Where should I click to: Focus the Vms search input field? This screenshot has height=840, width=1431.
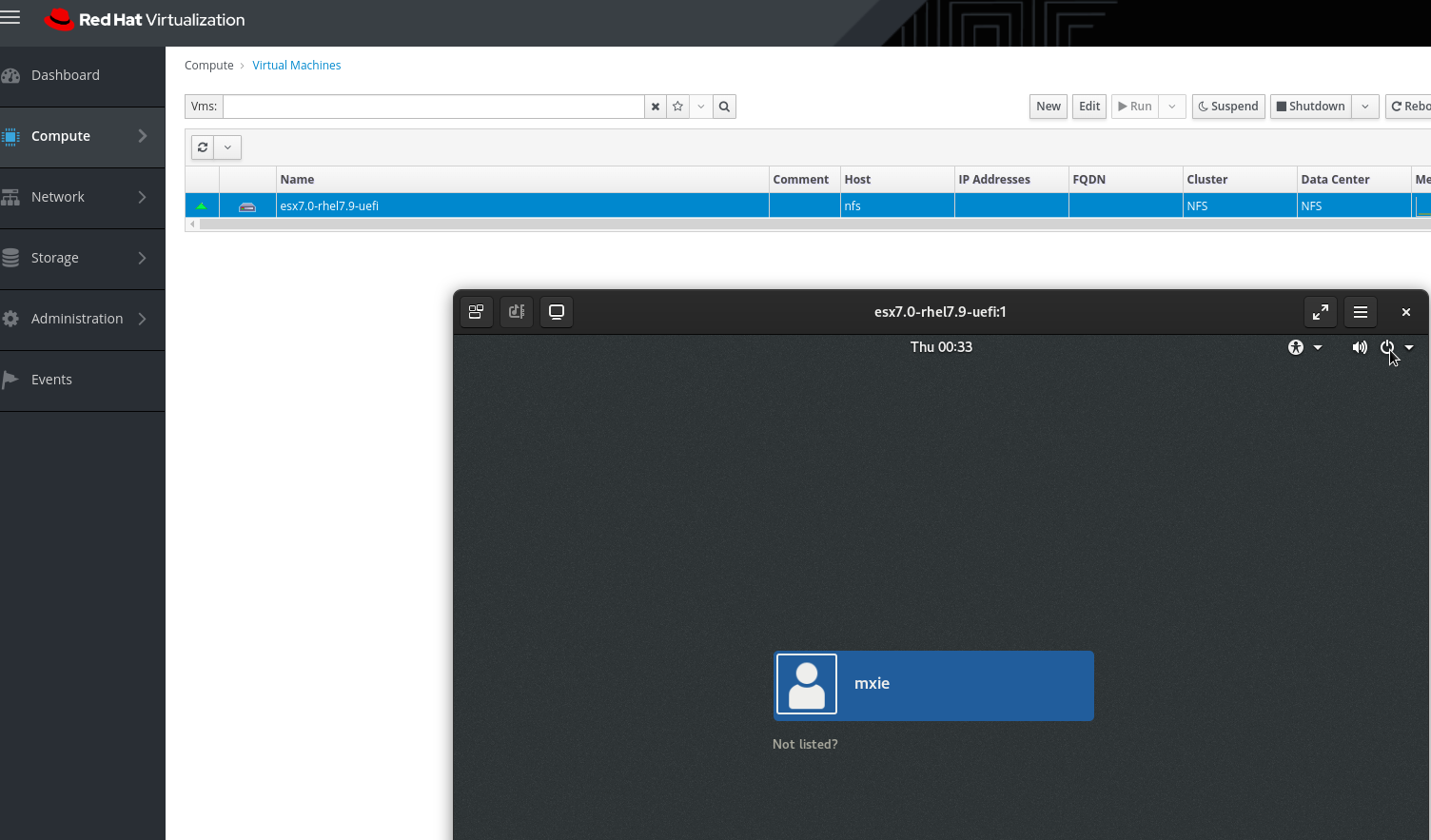[434, 107]
